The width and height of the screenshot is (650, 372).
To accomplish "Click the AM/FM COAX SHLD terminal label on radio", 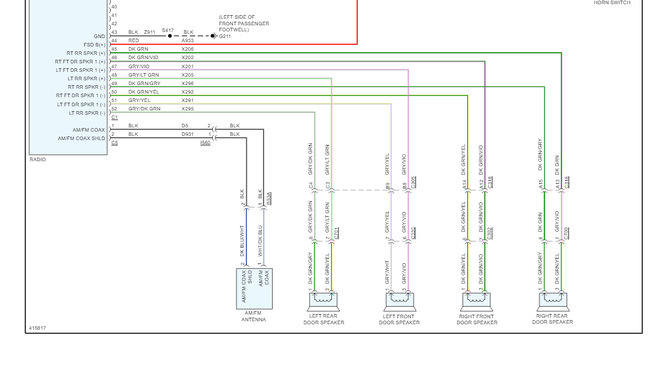I will click(x=82, y=138).
